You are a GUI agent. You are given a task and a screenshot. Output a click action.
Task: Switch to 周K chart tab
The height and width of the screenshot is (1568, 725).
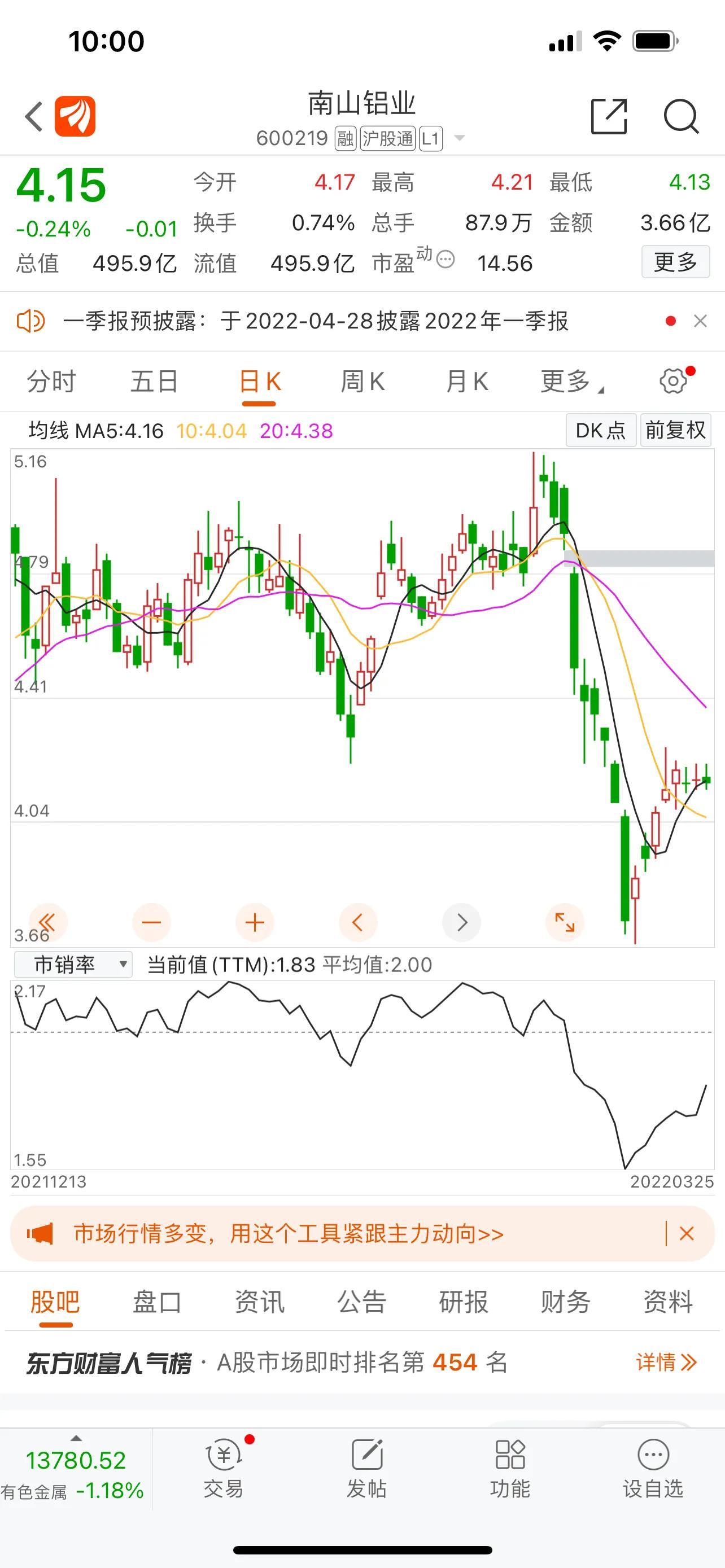(x=362, y=382)
